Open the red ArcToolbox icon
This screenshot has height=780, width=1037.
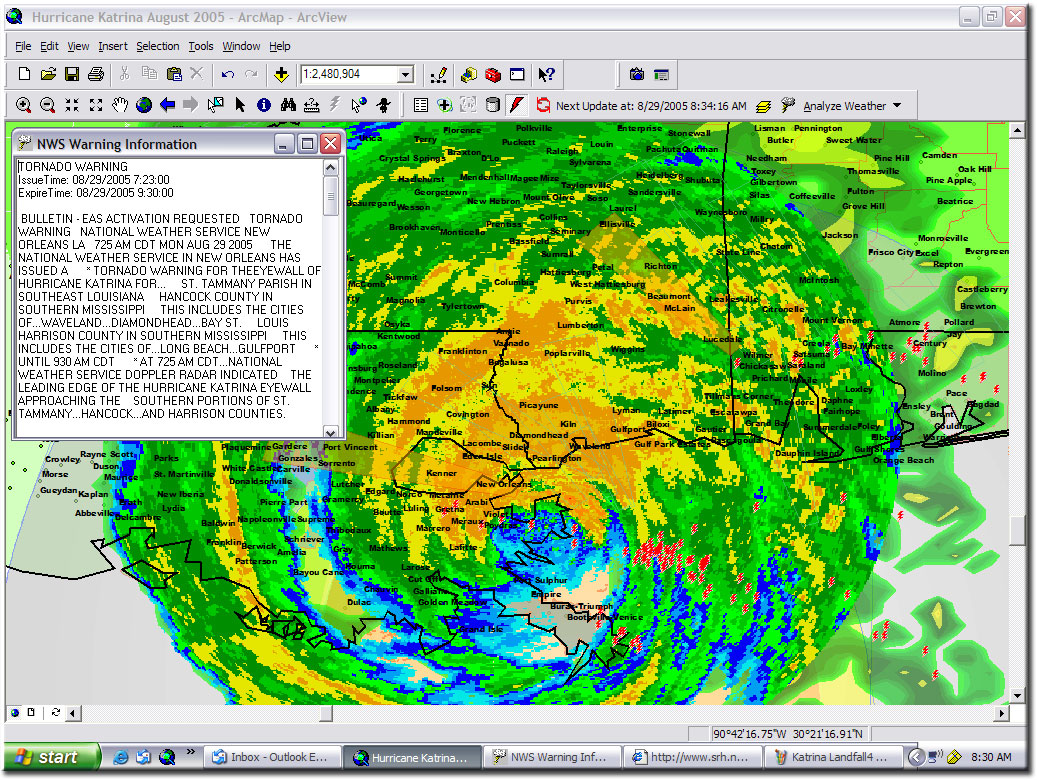click(492, 75)
